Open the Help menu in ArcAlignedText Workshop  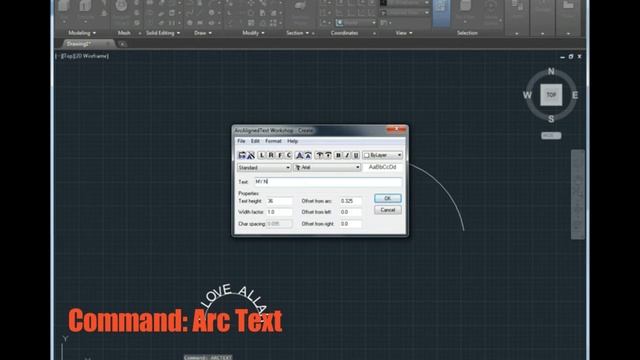pos(292,141)
